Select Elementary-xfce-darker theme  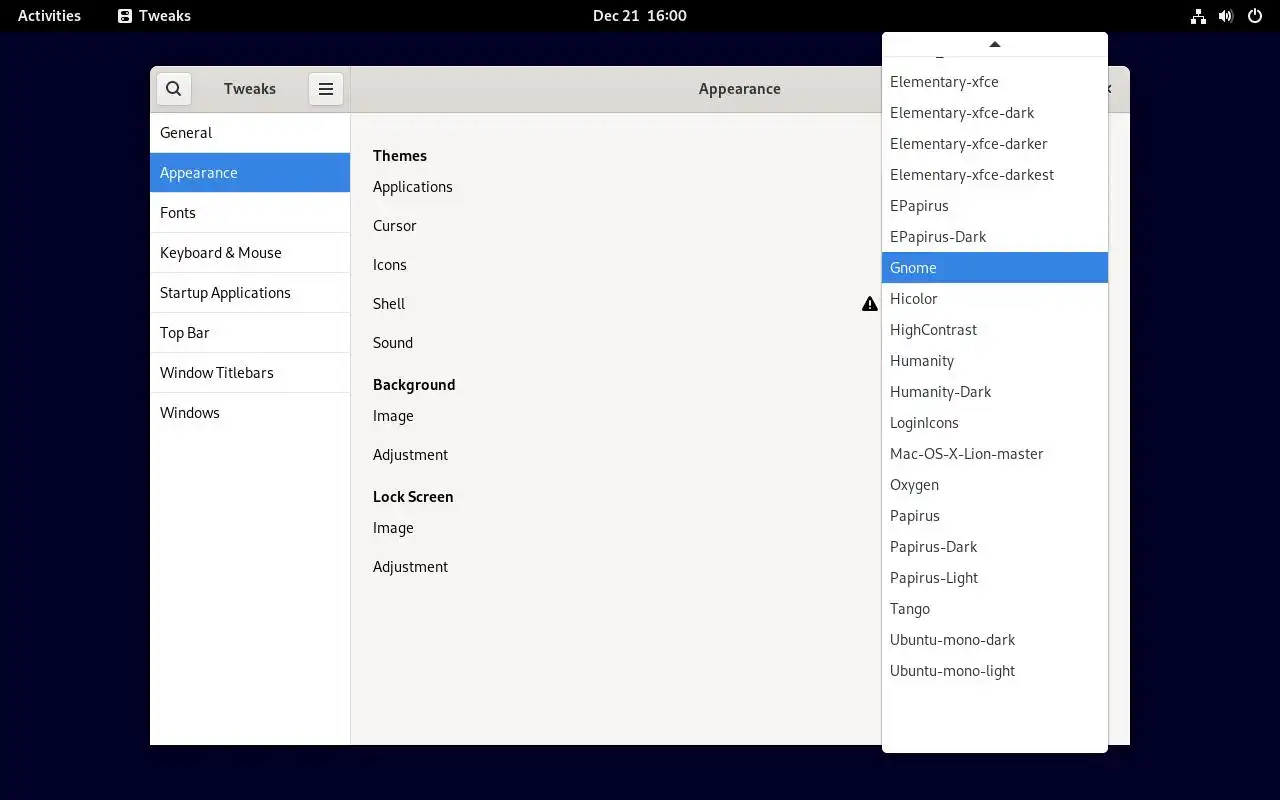[995, 143]
